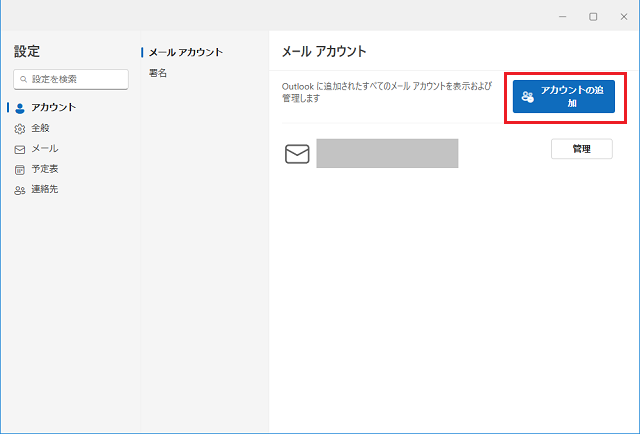
Task: Click the magnifier icon in search box
Action: tap(24, 79)
